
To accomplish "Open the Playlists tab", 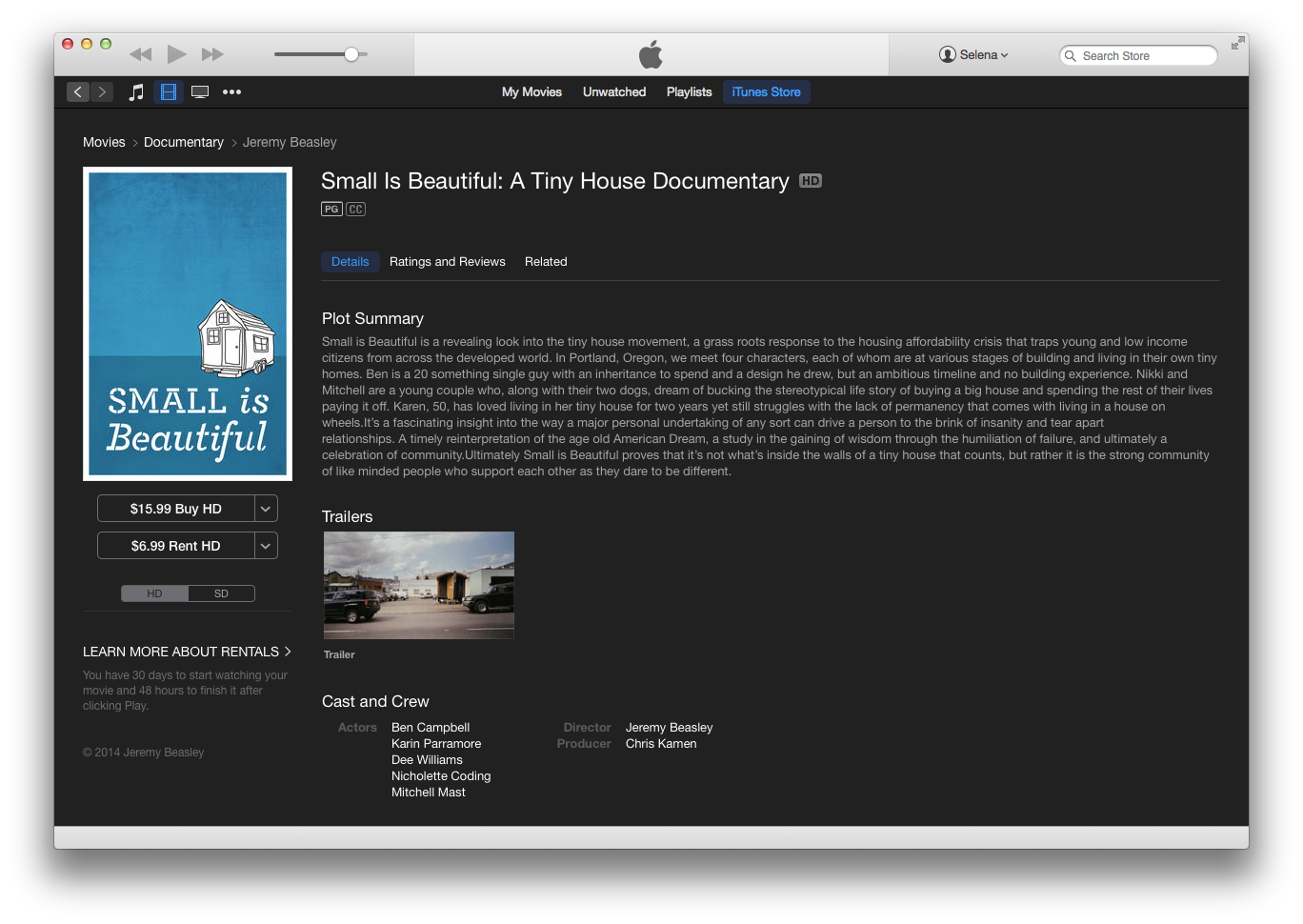I will 689,92.
